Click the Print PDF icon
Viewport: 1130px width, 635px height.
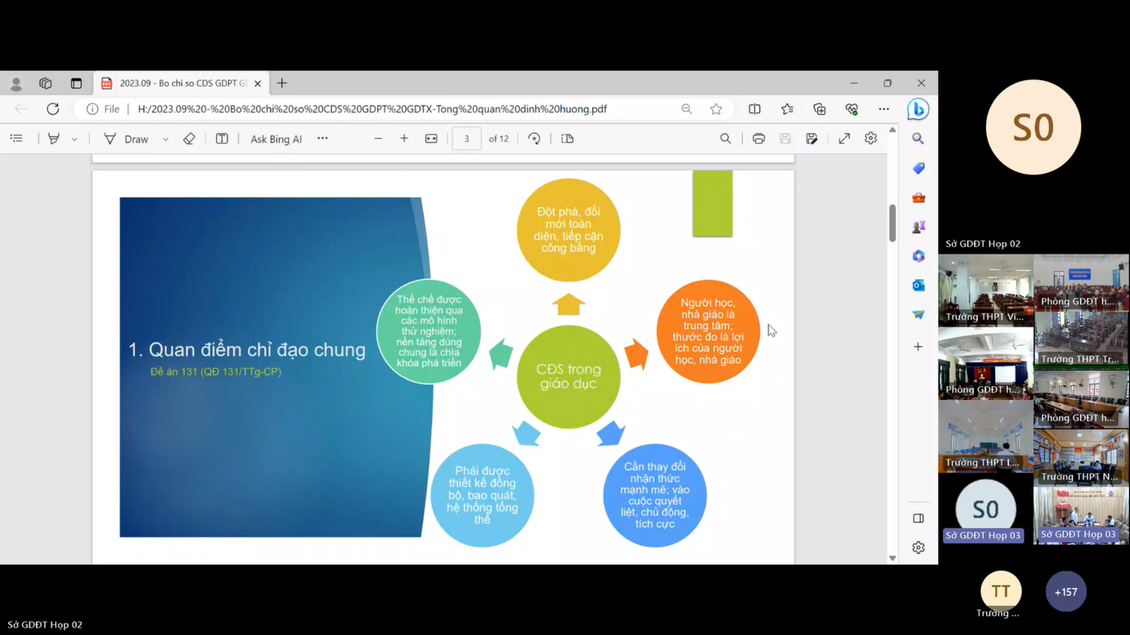tap(758, 139)
